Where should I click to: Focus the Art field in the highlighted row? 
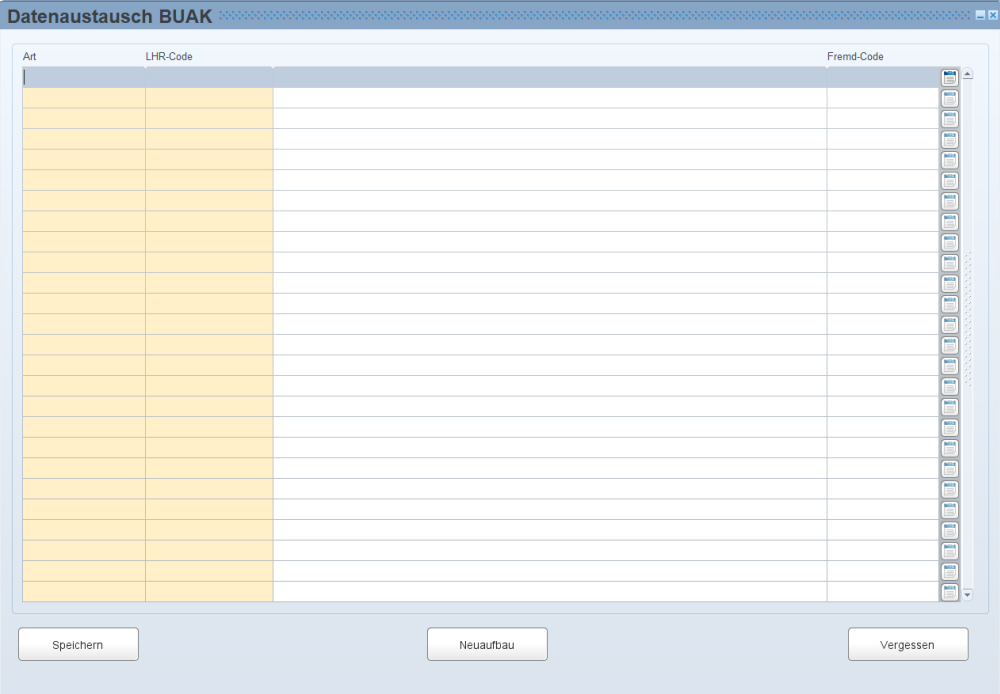click(x=84, y=77)
